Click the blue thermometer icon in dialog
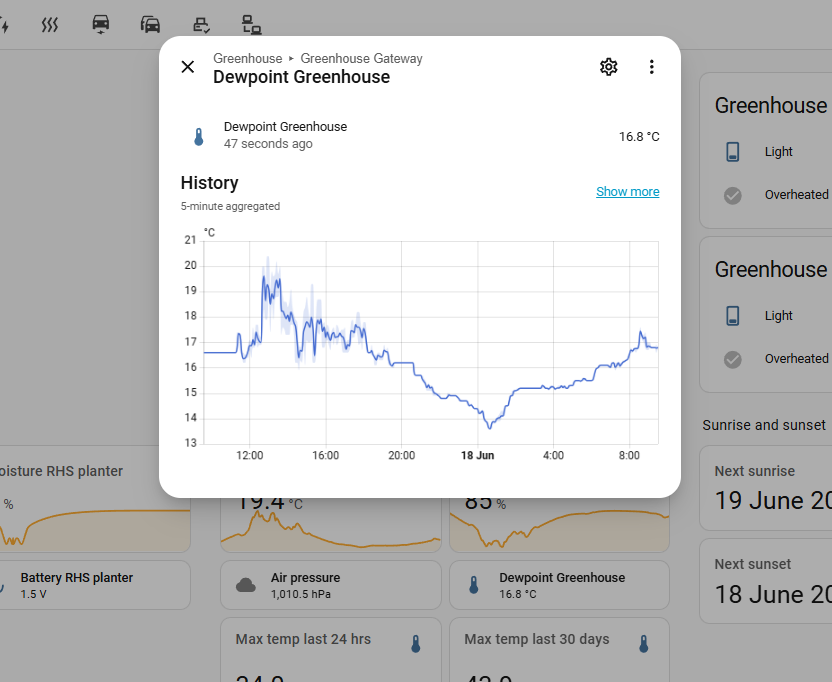This screenshot has width=832, height=682. tap(199, 136)
